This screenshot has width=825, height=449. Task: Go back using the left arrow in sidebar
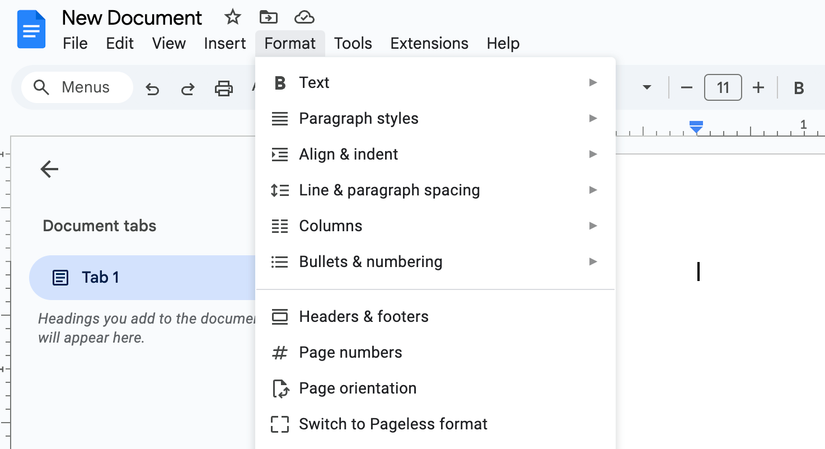(49, 169)
